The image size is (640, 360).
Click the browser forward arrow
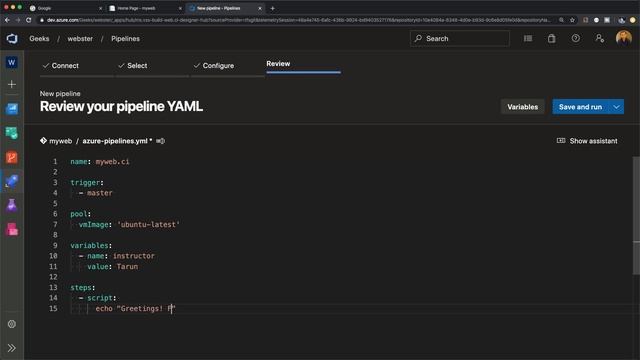[x=18, y=20]
